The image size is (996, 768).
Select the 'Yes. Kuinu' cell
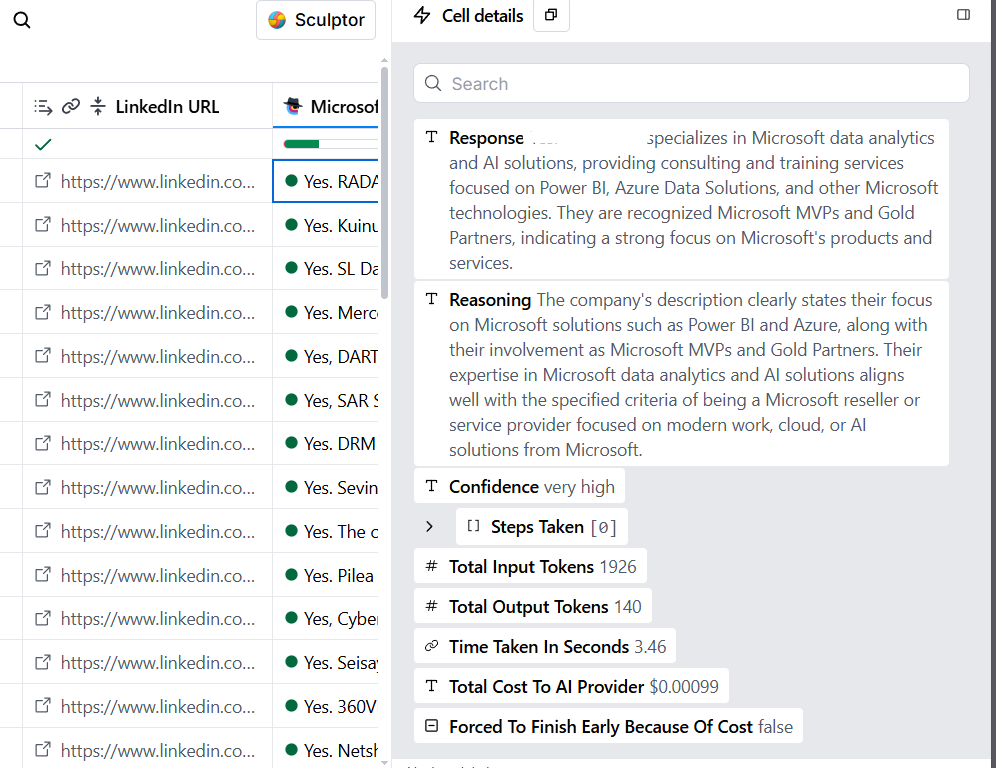tap(326, 225)
